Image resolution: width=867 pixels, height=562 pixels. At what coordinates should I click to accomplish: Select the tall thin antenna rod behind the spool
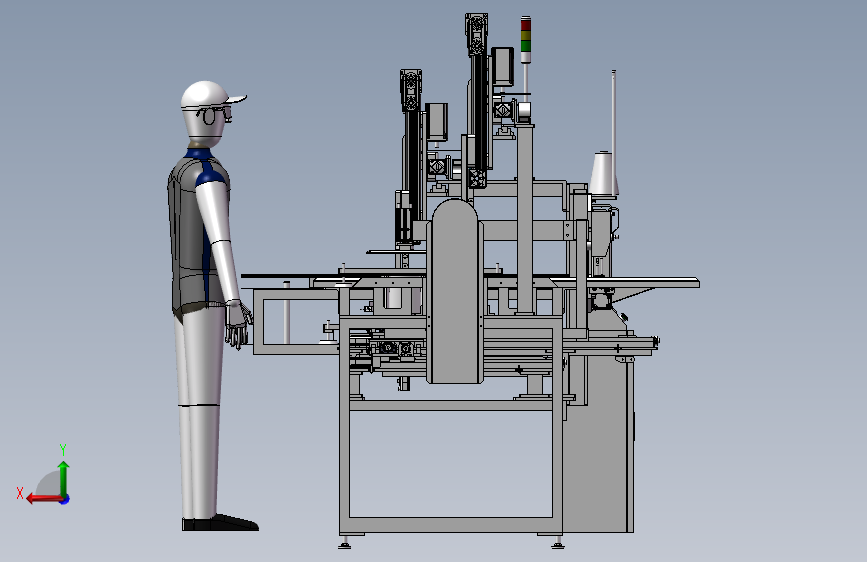pyautogui.click(x=614, y=132)
